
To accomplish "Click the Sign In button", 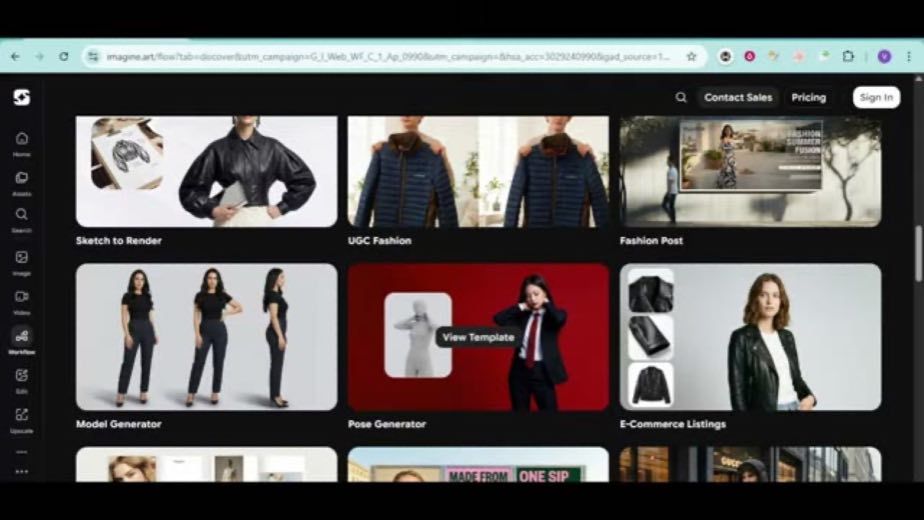I will 876,97.
